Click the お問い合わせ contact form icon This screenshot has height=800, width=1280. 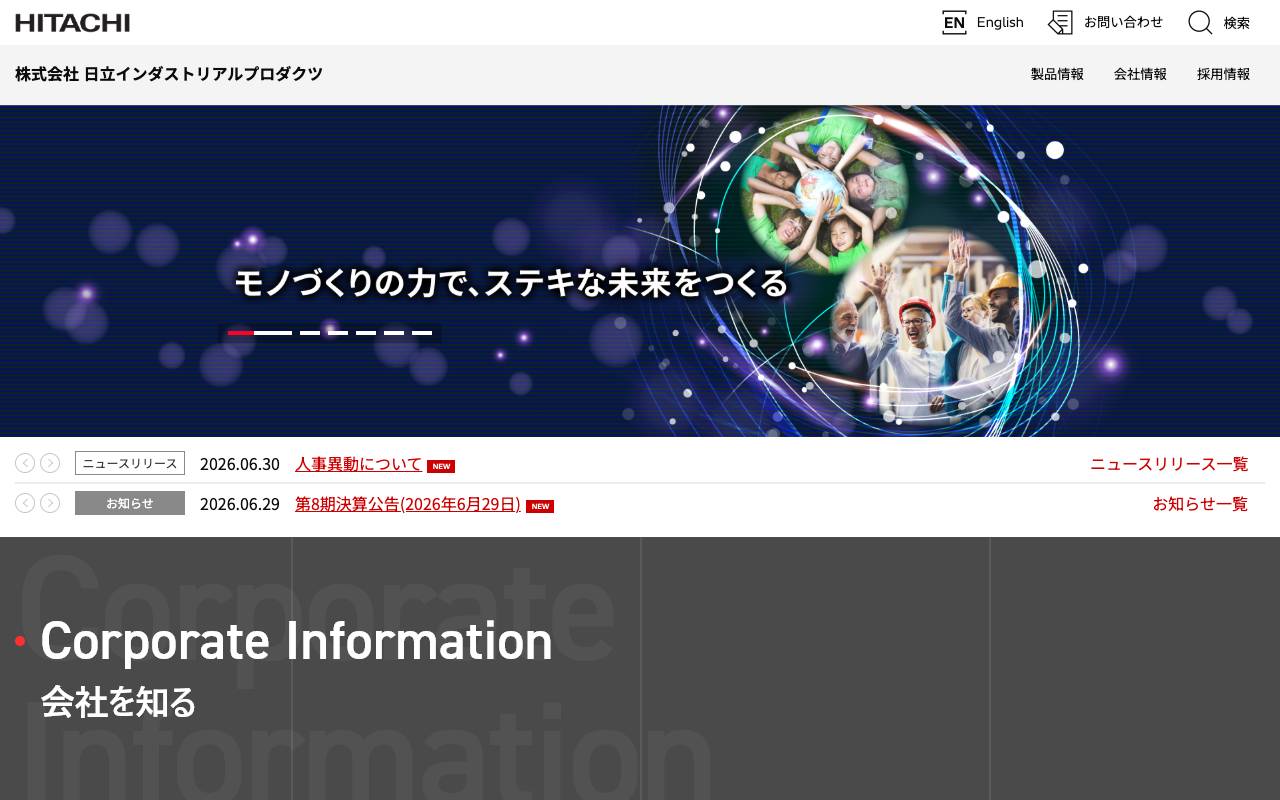point(1060,22)
